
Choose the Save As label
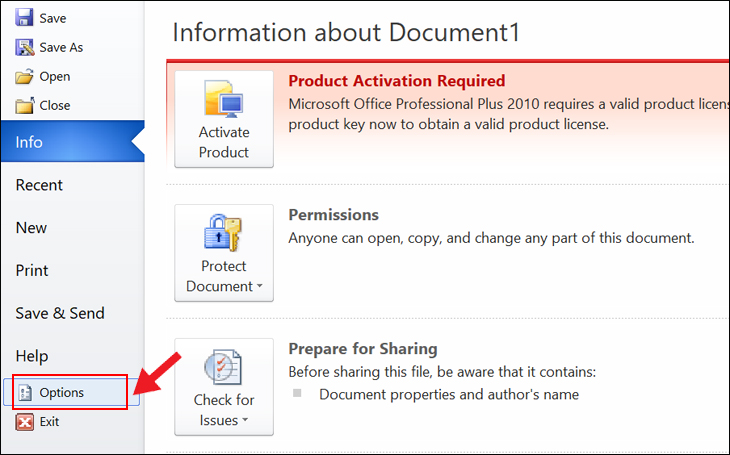pos(61,47)
